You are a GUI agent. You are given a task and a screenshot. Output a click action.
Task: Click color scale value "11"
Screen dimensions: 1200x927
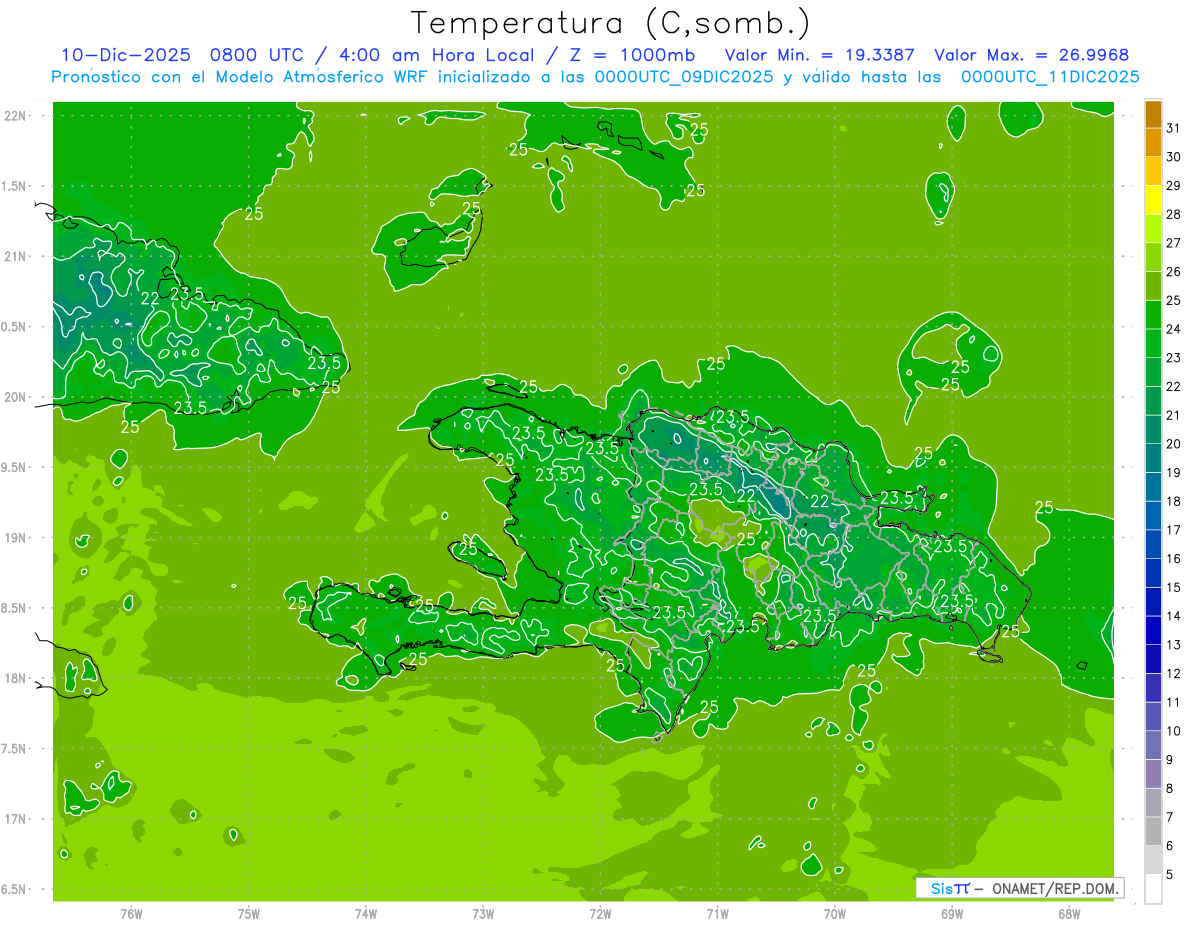[x=1174, y=703]
